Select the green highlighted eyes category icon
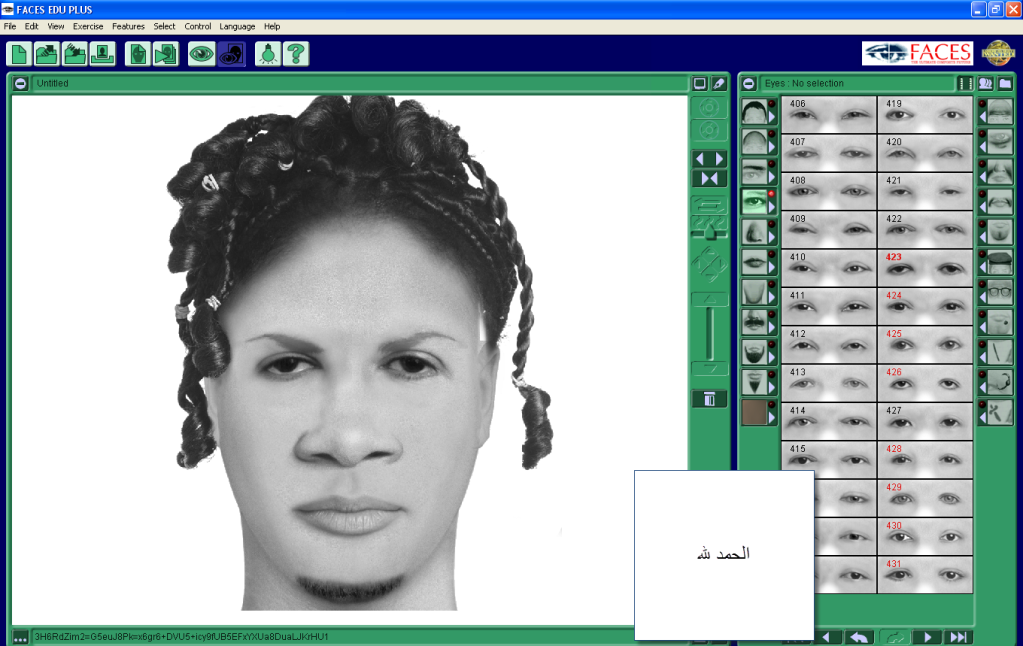This screenshot has height=646, width=1023. (x=754, y=202)
